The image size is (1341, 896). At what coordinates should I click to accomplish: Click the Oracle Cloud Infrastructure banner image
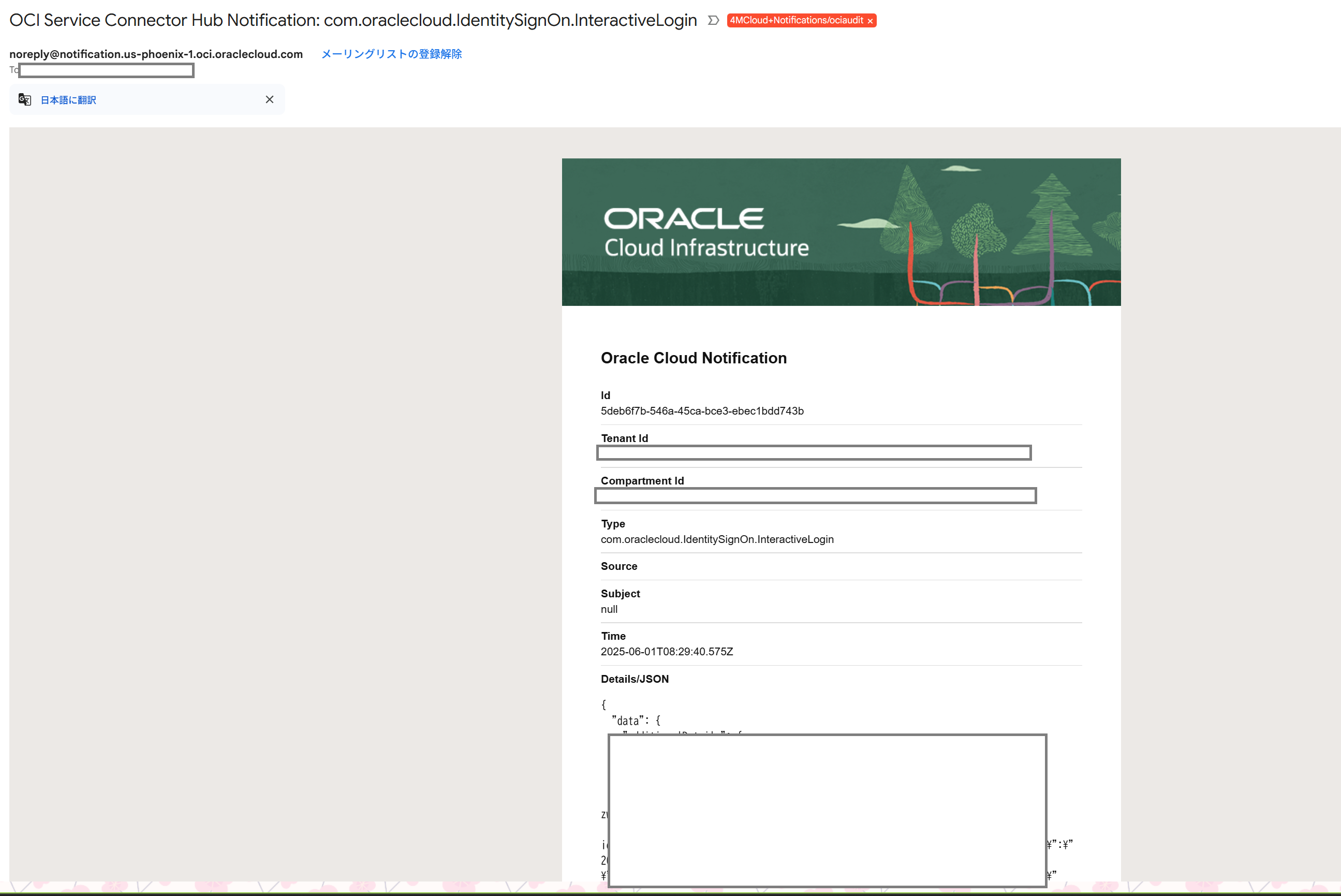pos(841,232)
